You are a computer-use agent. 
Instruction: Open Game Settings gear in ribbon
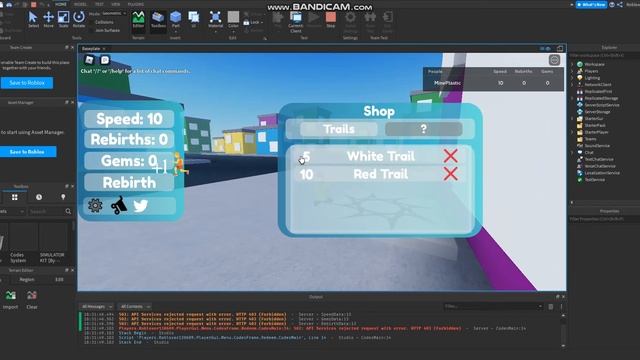[x=350, y=22]
